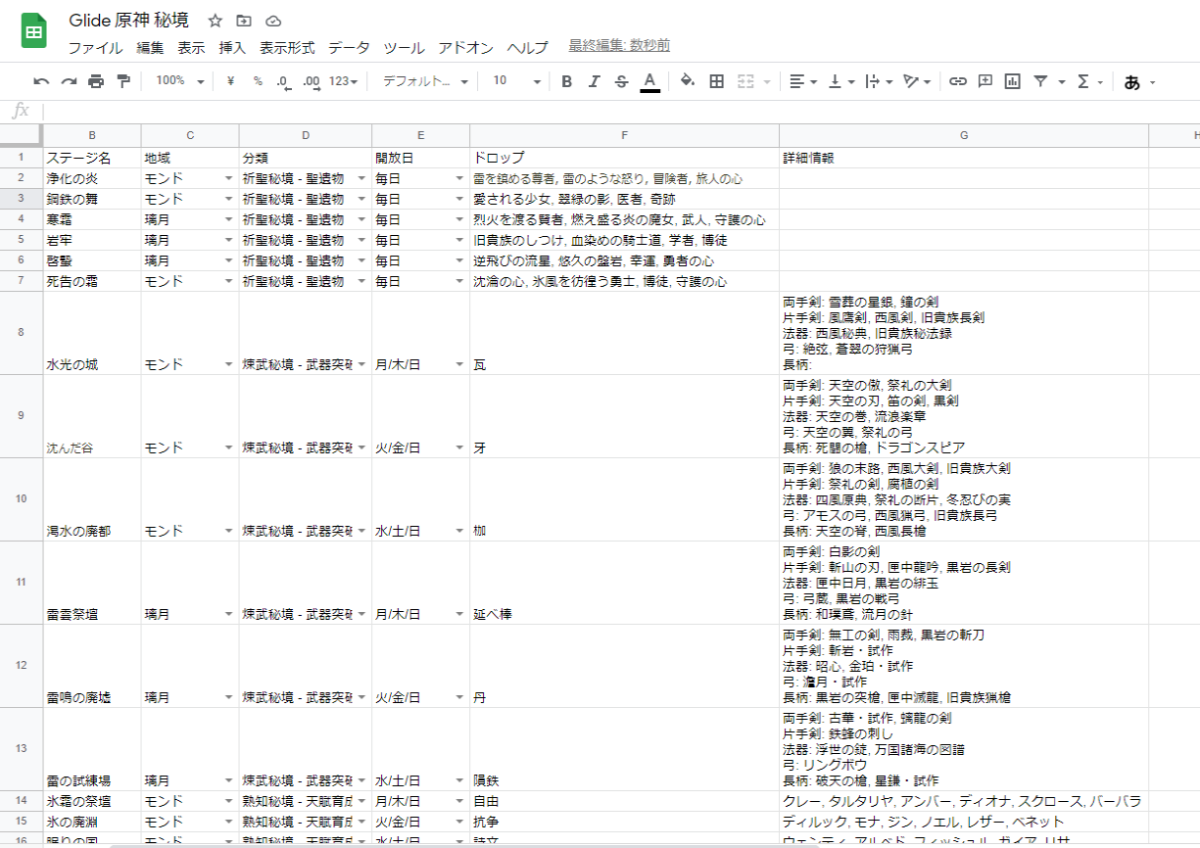Open the 表示 menu
Image resolution: width=1200 pixels, height=848 pixels.
(191, 47)
